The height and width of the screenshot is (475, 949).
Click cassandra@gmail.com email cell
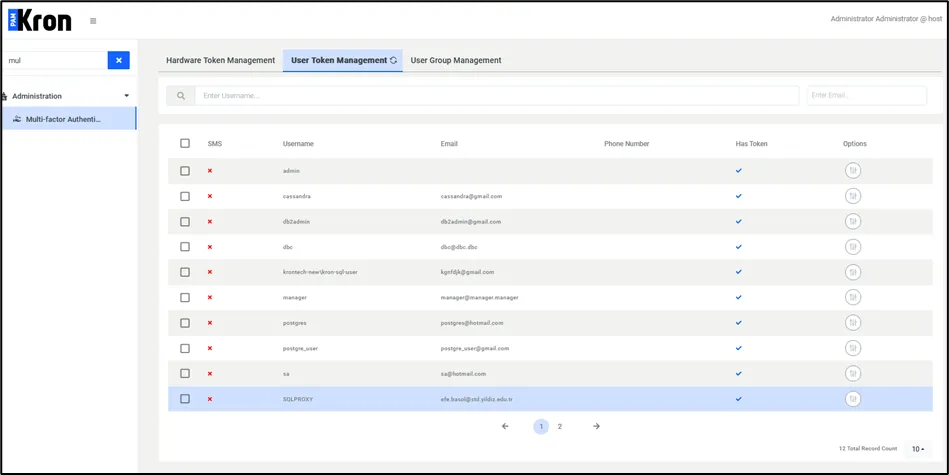tap(471, 197)
